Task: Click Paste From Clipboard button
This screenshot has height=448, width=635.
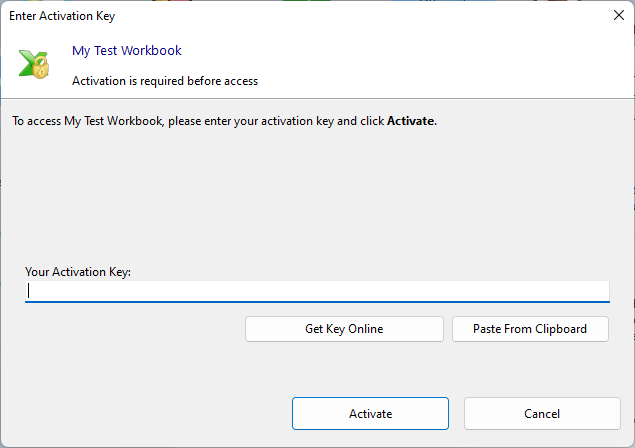Action: (x=530, y=329)
